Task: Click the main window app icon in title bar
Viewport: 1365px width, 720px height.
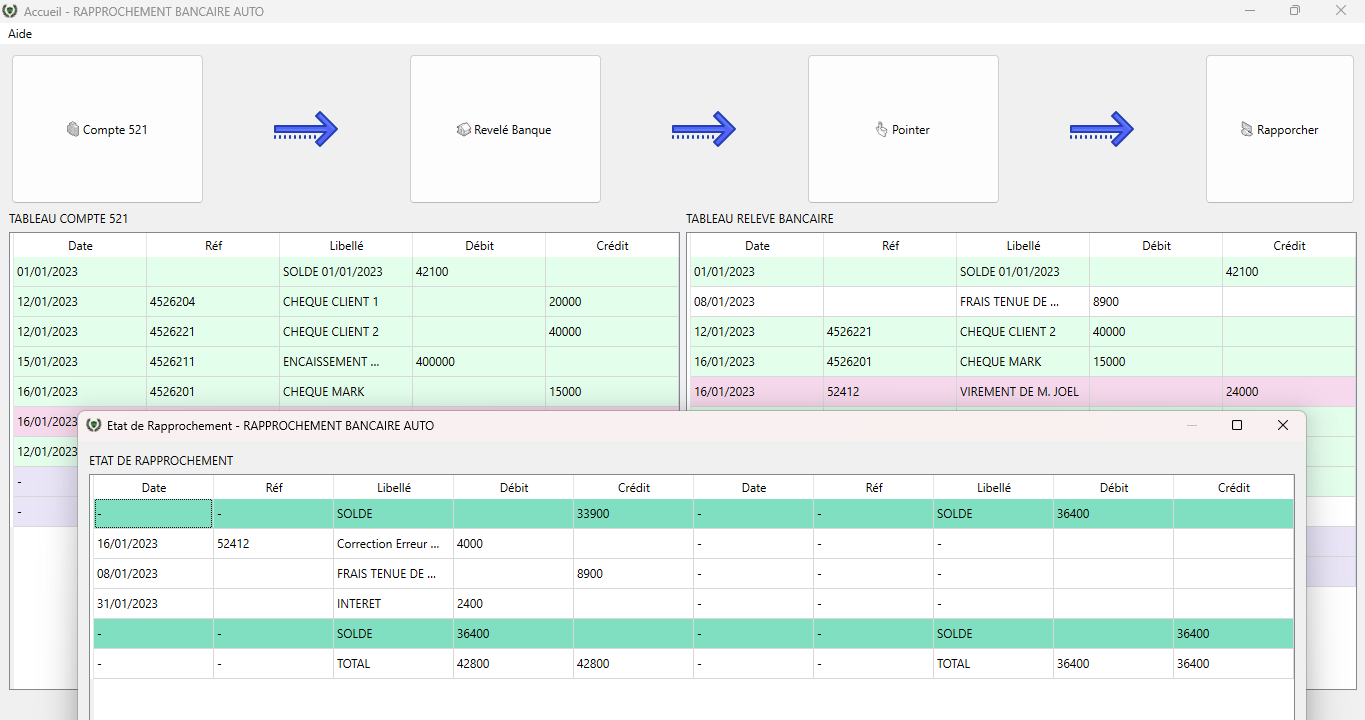Action: coord(12,11)
